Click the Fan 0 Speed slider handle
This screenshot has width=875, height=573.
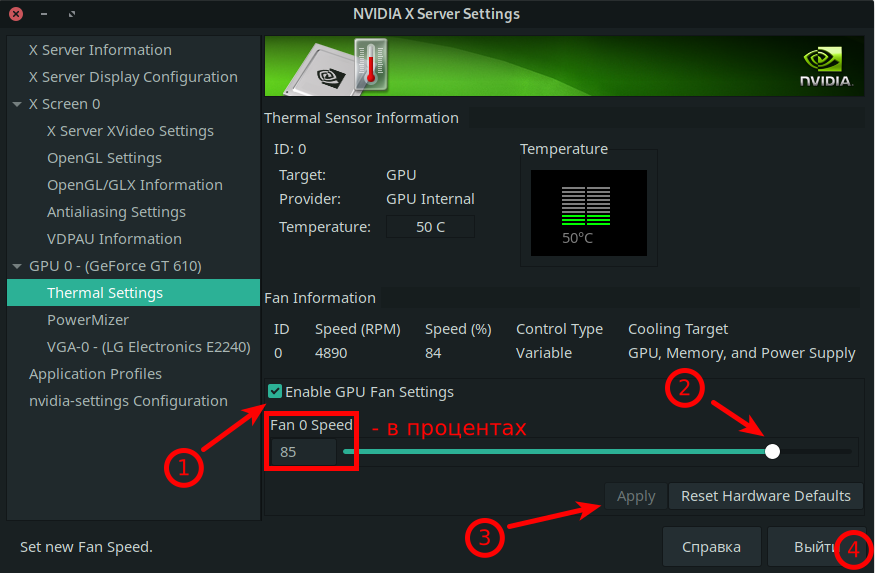[x=772, y=451]
